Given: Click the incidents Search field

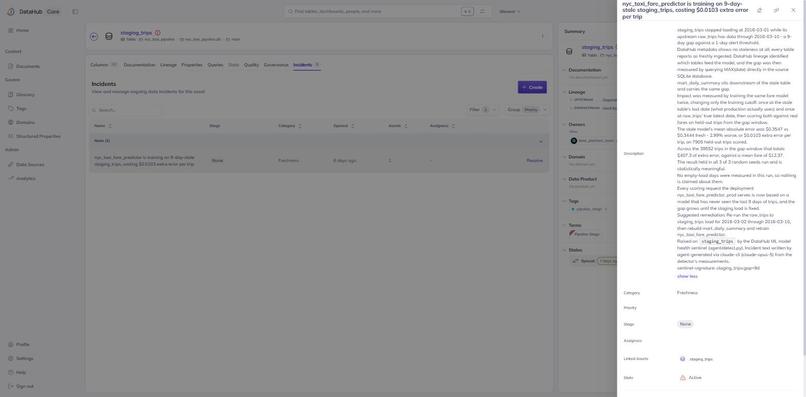Looking at the screenshot, I should 125,110.
